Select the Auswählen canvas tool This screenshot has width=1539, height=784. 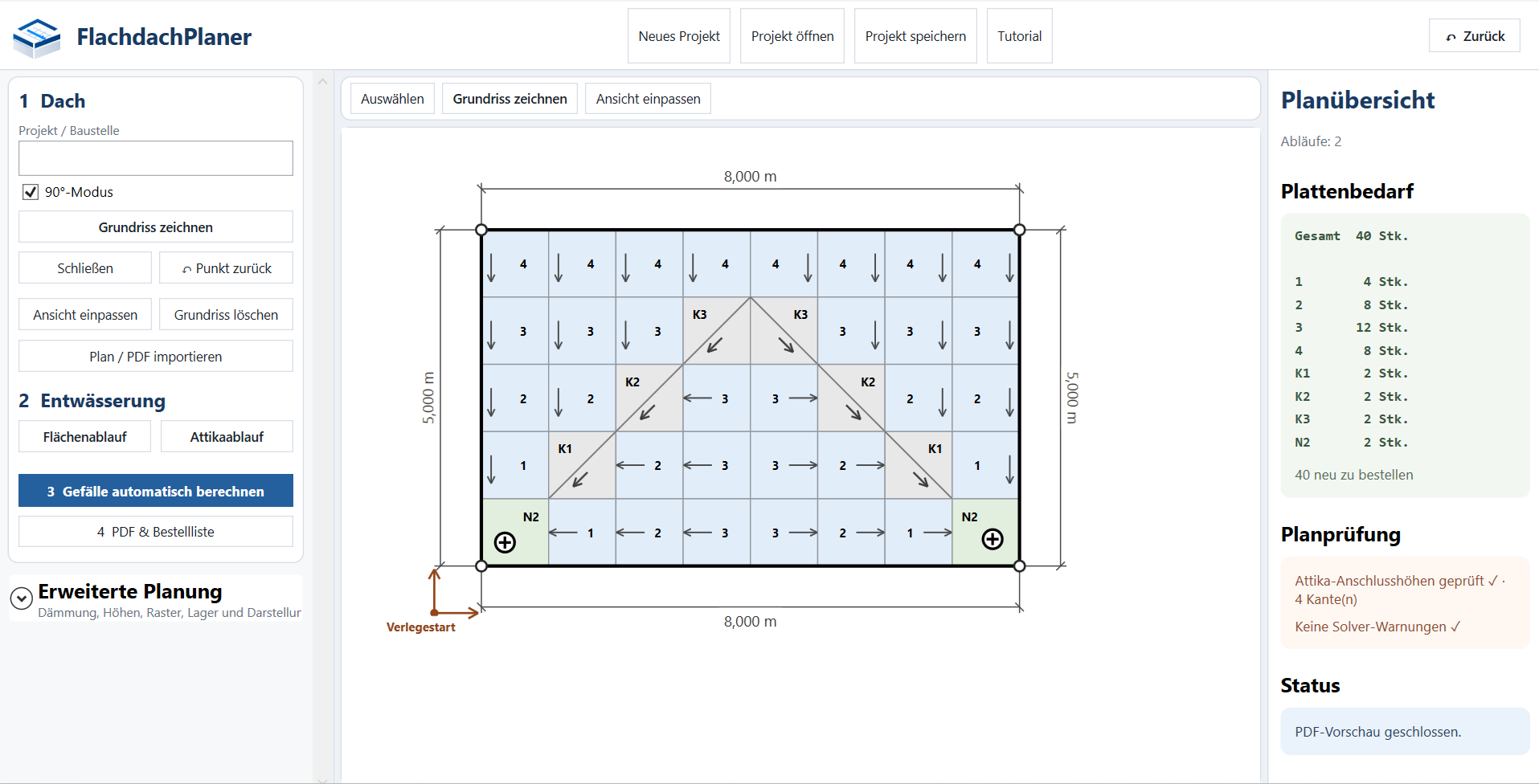tap(392, 99)
